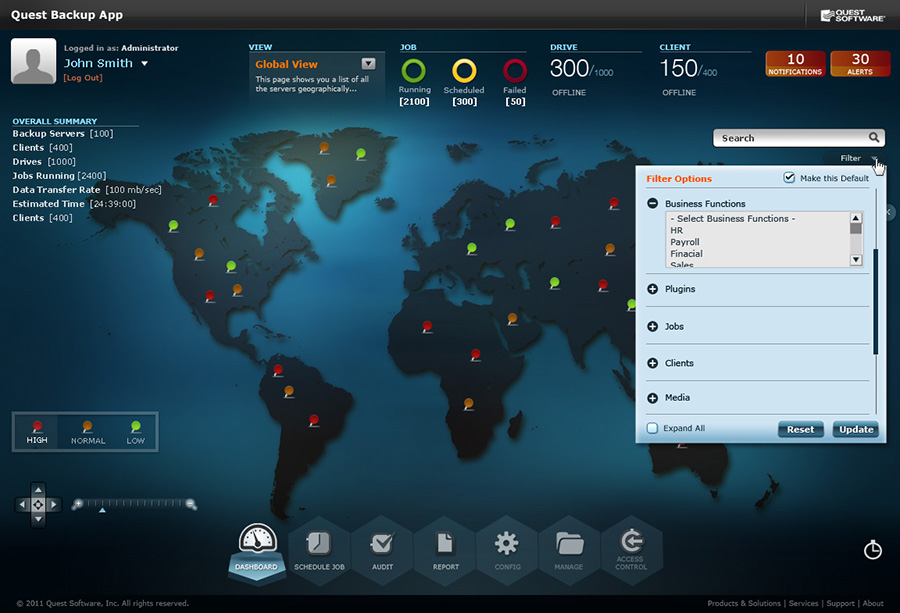This screenshot has height=613, width=900.
Task: Click the Quest Software logo
Action: (x=852, y=15)
